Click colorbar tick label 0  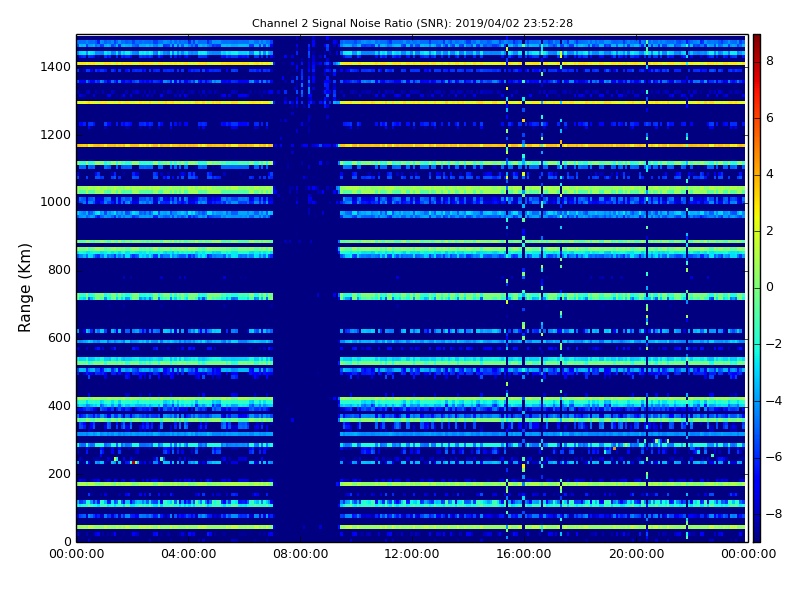[770, 287]
